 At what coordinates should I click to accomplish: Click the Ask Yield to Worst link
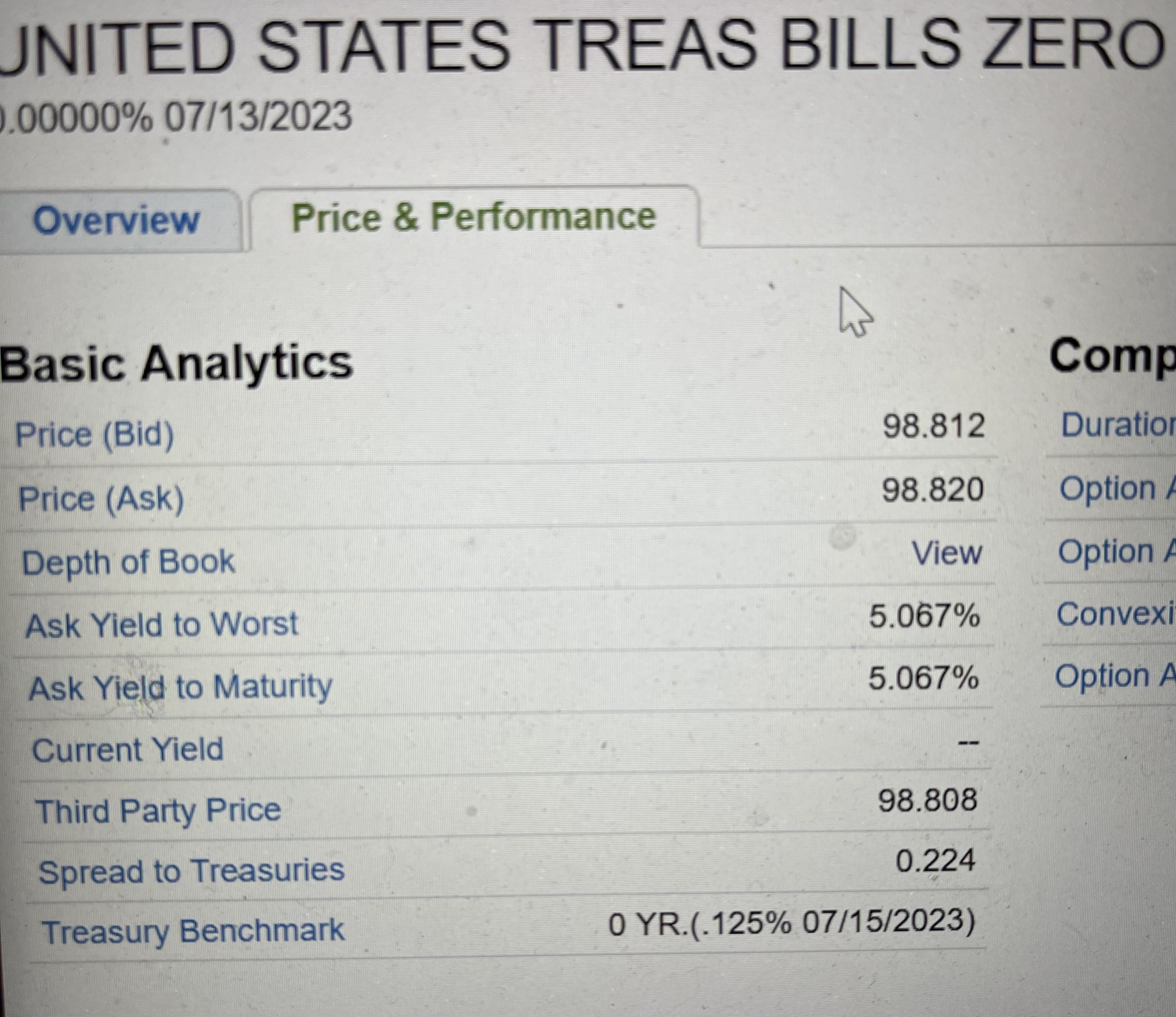[x=162, y=625]
